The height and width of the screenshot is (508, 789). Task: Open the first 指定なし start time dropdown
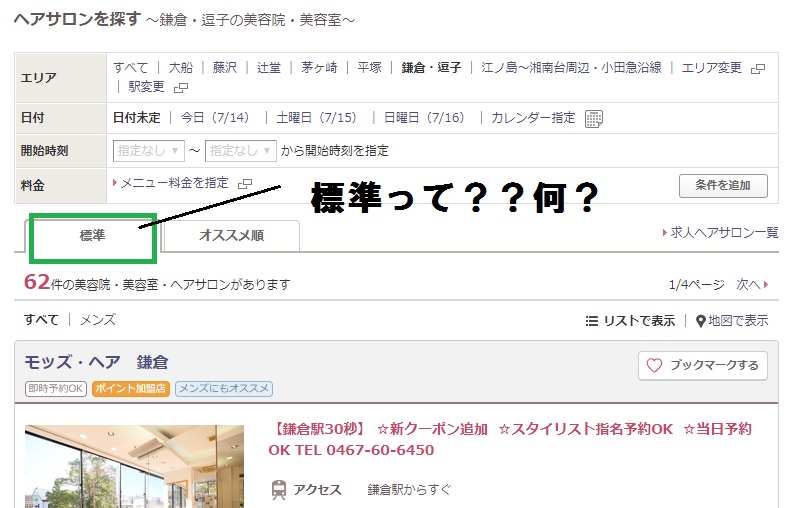coord(148,150)
